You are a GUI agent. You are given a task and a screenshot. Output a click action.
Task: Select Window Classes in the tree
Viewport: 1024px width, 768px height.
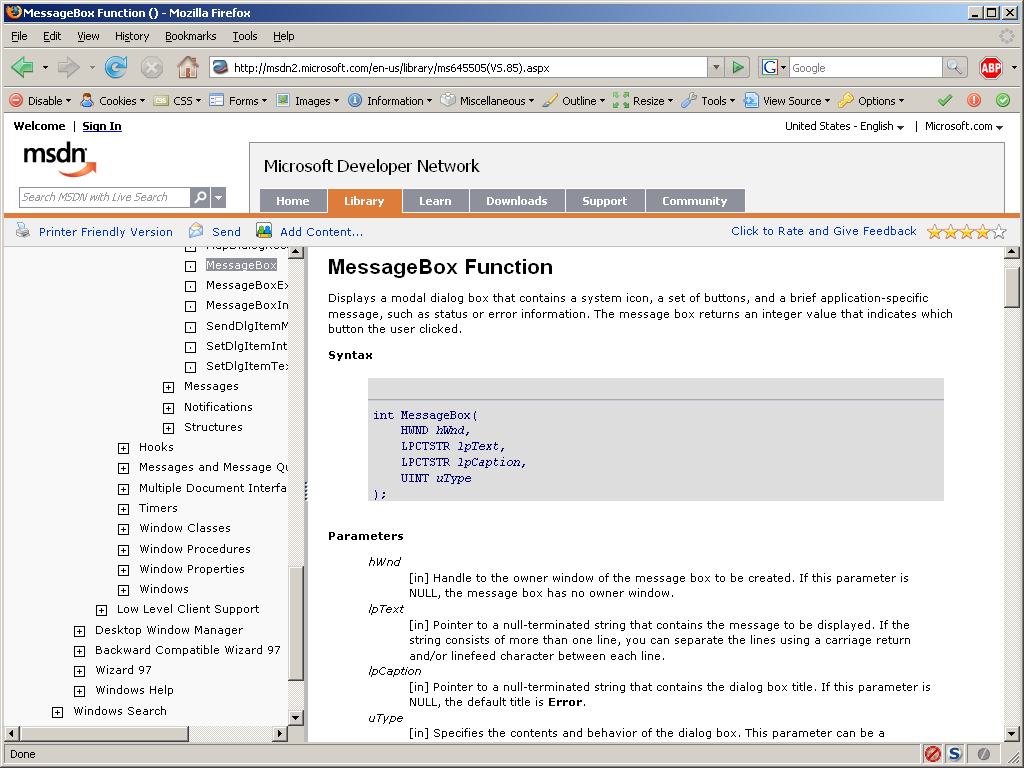(x=185, y=528)
